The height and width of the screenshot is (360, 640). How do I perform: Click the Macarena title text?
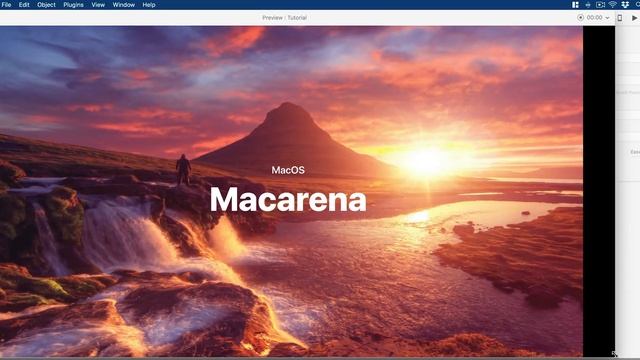click(288, 199)
